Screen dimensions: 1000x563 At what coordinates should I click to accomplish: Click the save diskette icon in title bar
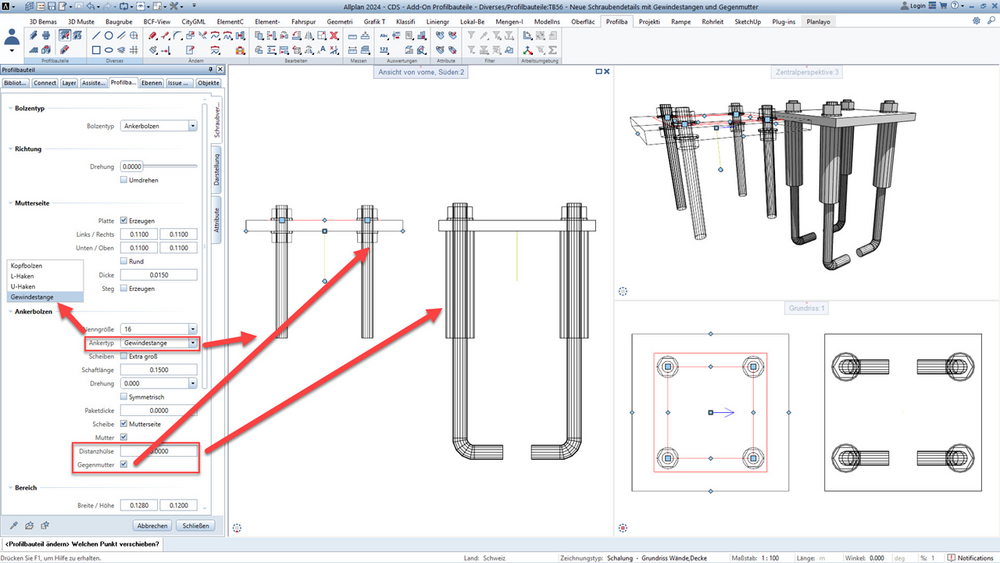52,6
